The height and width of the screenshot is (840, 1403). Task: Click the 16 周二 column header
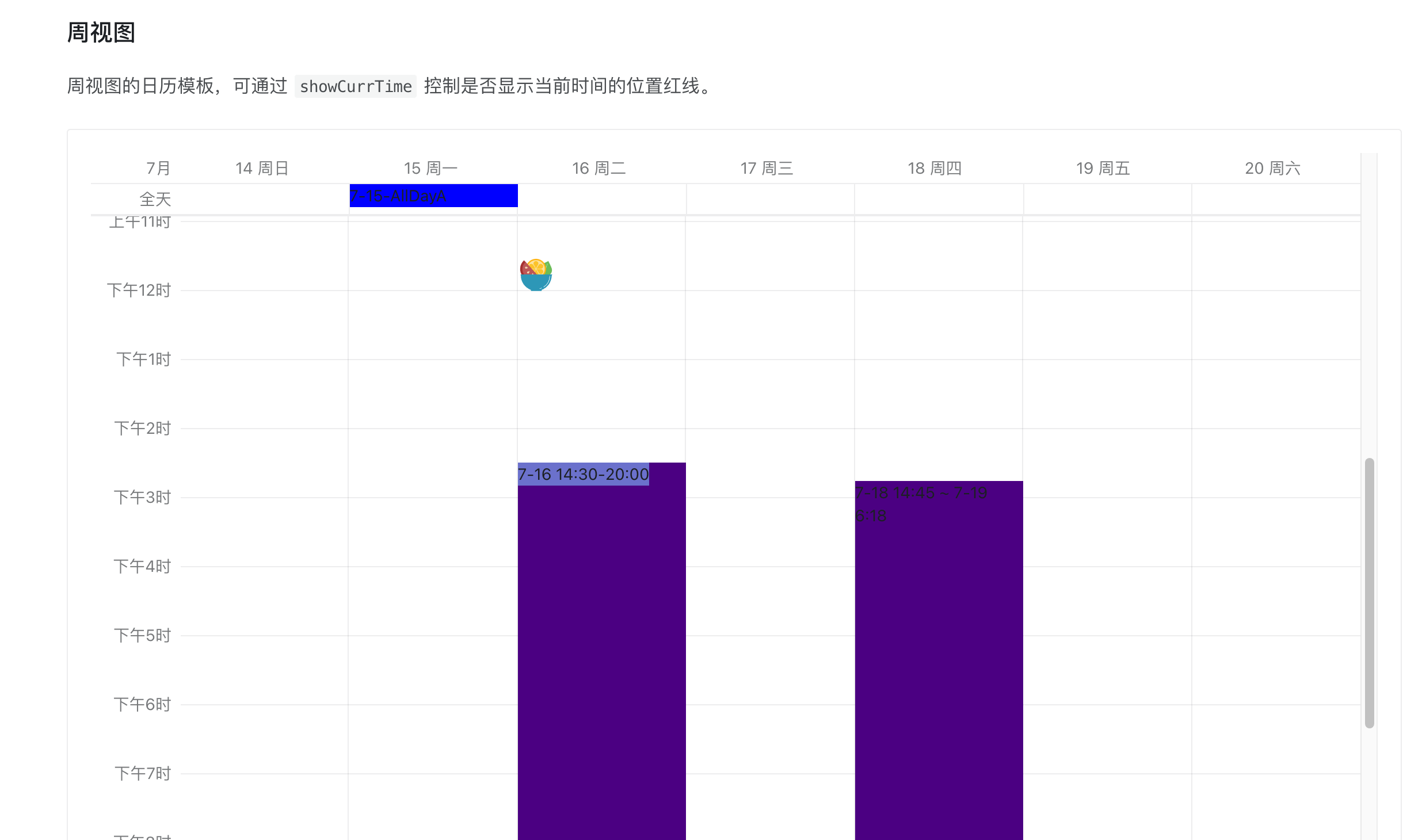[x=598, y=167]
